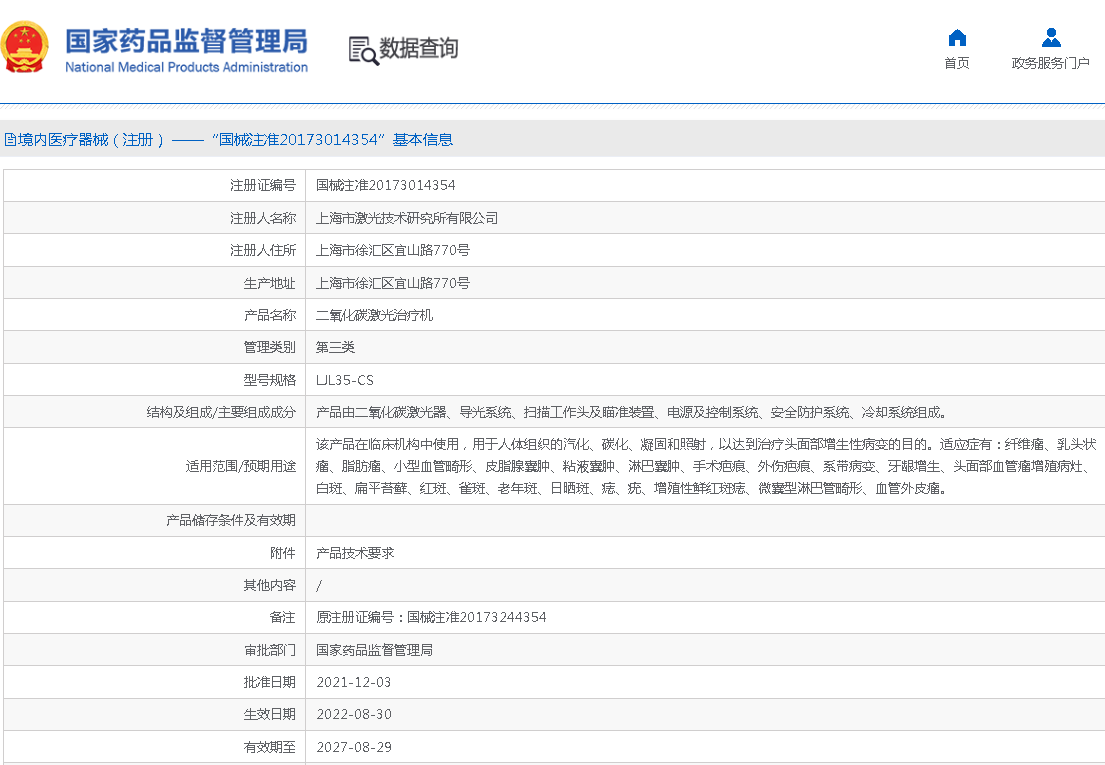
Task: Click the 原注册证编号 remark text
Action: pyautogui.click(x=431, y=617)
